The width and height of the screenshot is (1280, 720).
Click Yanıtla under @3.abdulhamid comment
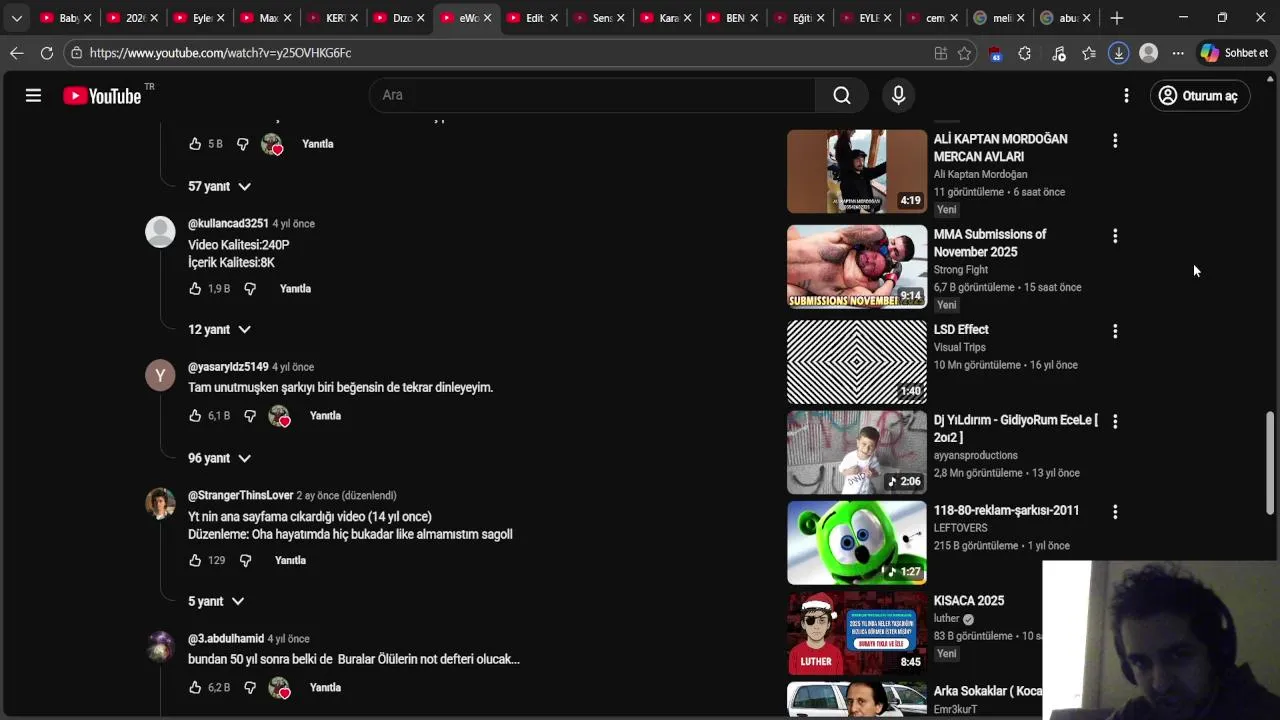pyautogui.click(x=325, y=688)
